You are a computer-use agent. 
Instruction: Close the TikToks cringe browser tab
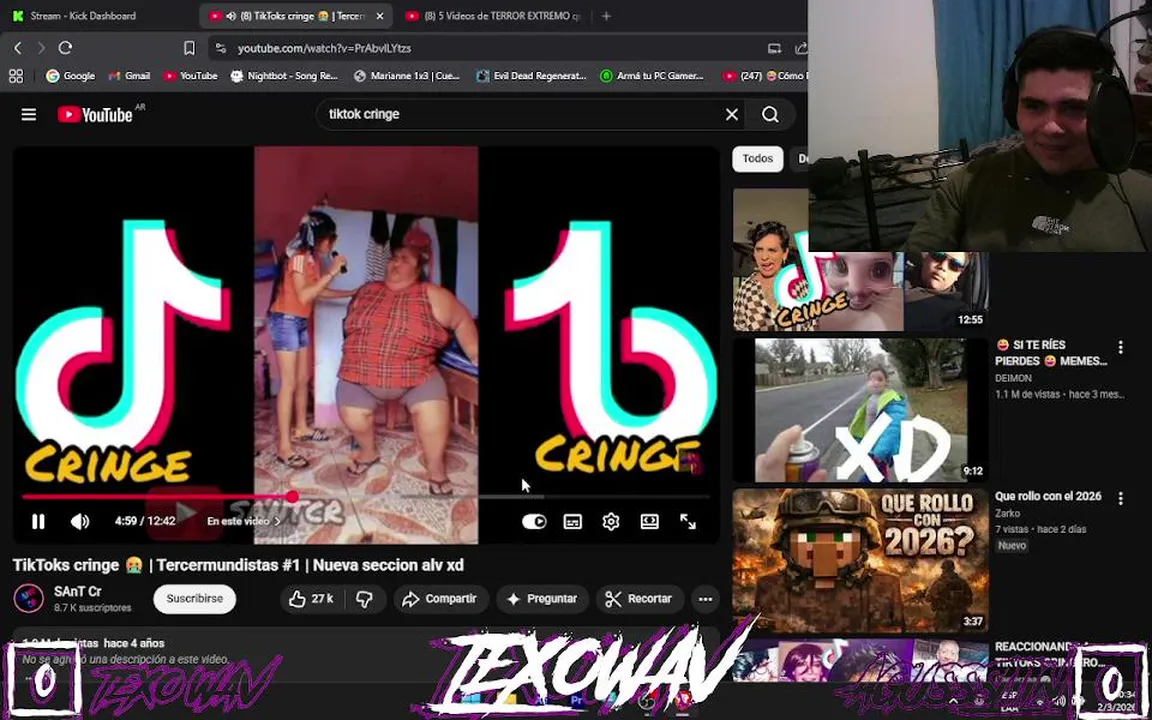pos(380,15)
